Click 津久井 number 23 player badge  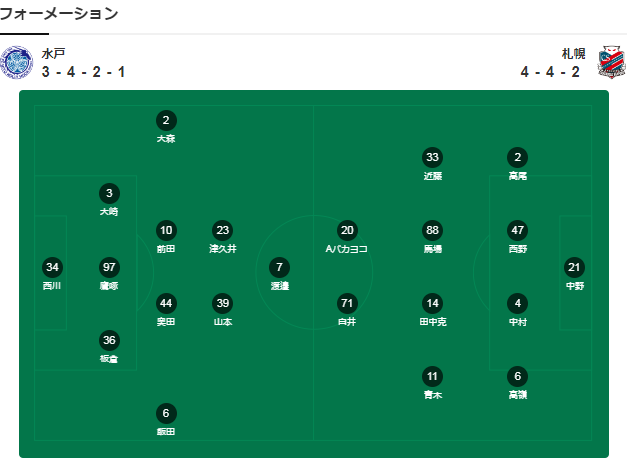click(x=223, y=230)
